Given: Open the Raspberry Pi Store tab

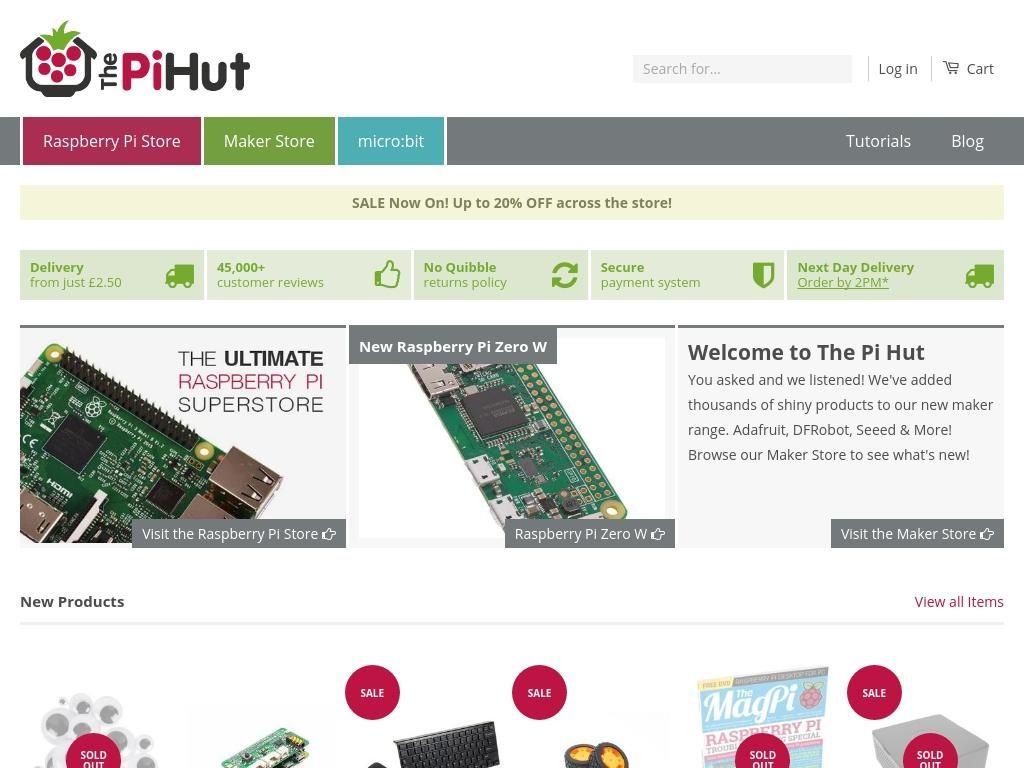Looking at the screenshot, I should point(112,141).
